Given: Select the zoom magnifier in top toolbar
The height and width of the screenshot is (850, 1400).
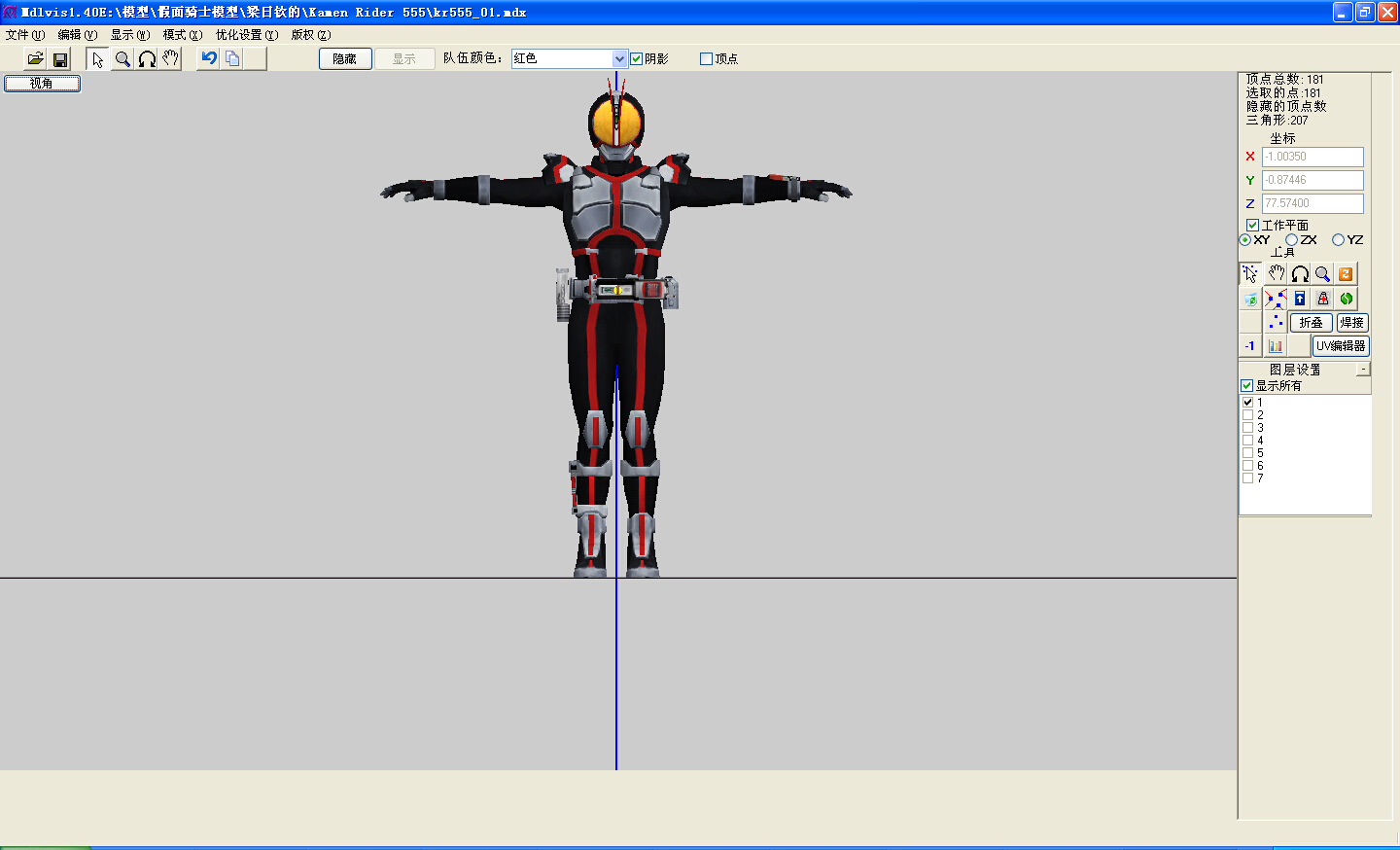Looking at the screenshot, I should pyautogui.click(x=122, y=59).
